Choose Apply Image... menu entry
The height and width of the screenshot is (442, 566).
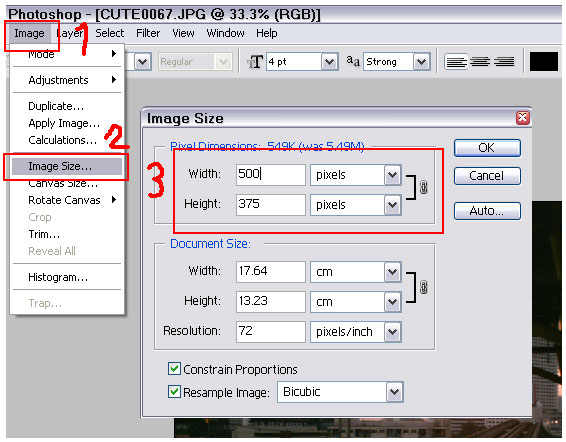pyautogui.click(x=67, y=123)
